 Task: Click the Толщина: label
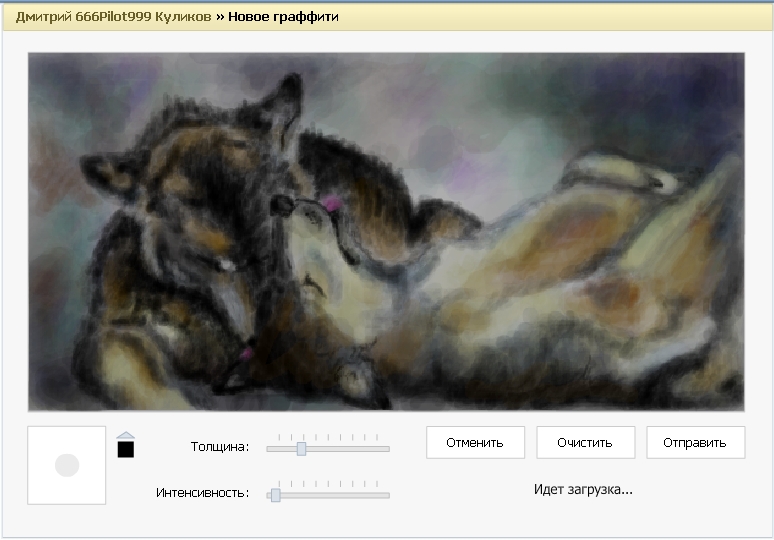tap(220, 447)
